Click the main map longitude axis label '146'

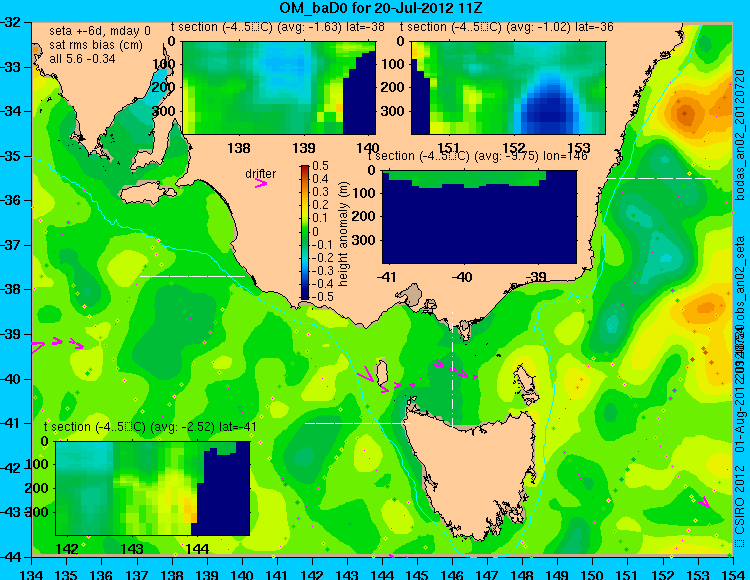coord(452,573)
